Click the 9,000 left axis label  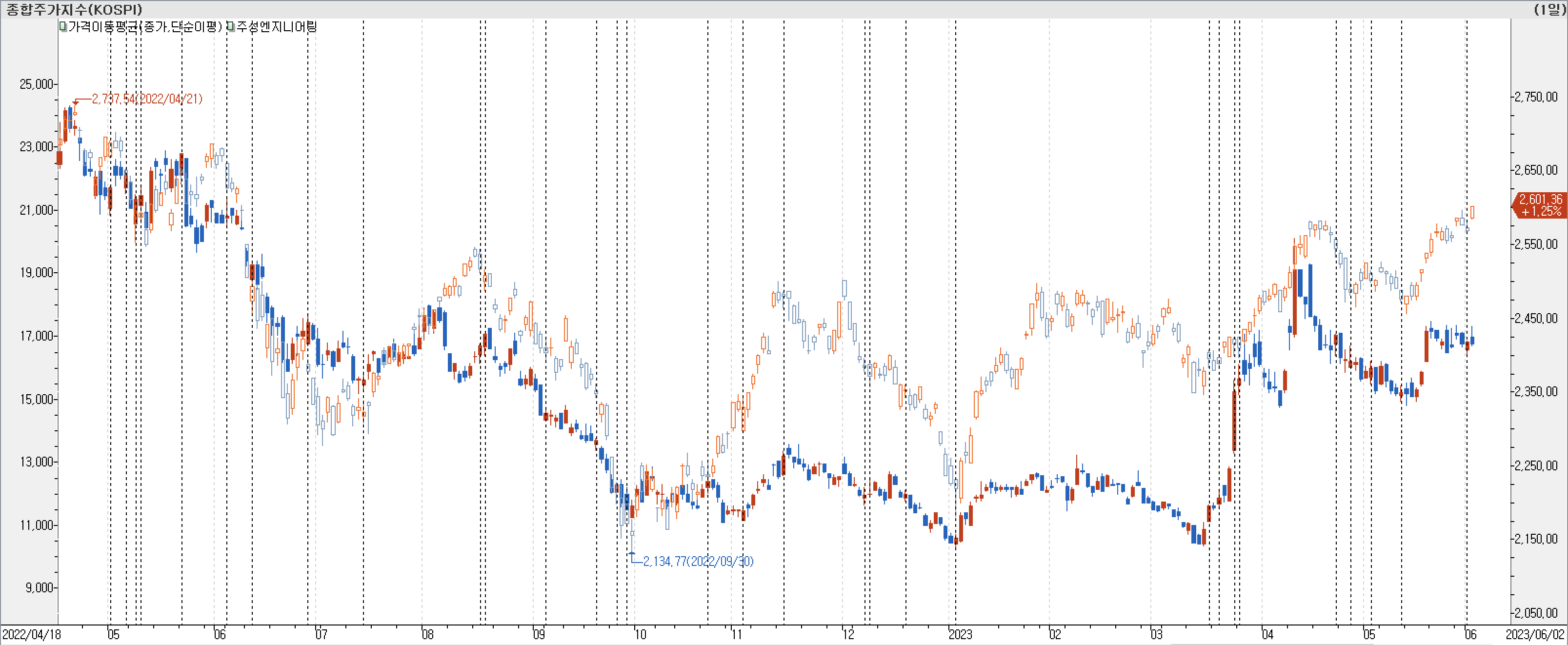[x=39, y=588]
